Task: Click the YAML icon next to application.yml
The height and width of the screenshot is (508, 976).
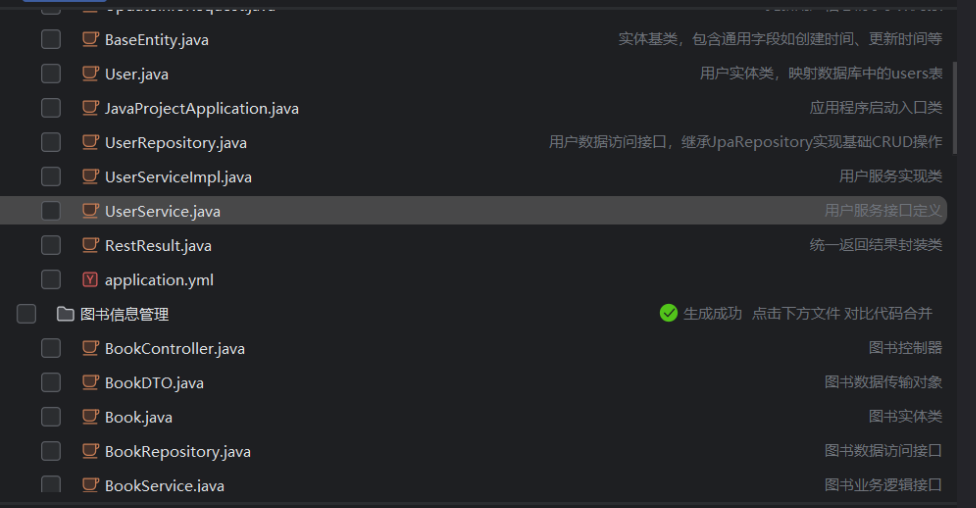Action: 90,280
